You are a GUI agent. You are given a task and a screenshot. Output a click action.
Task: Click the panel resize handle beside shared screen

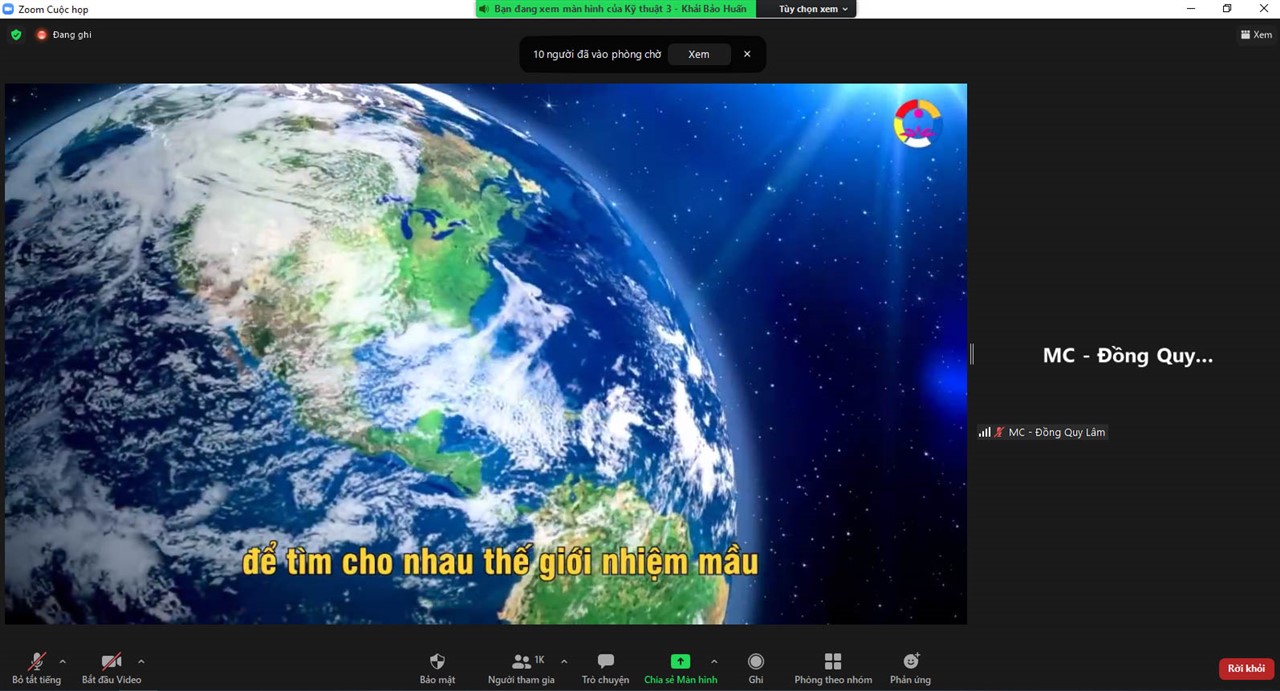(971, 354)
